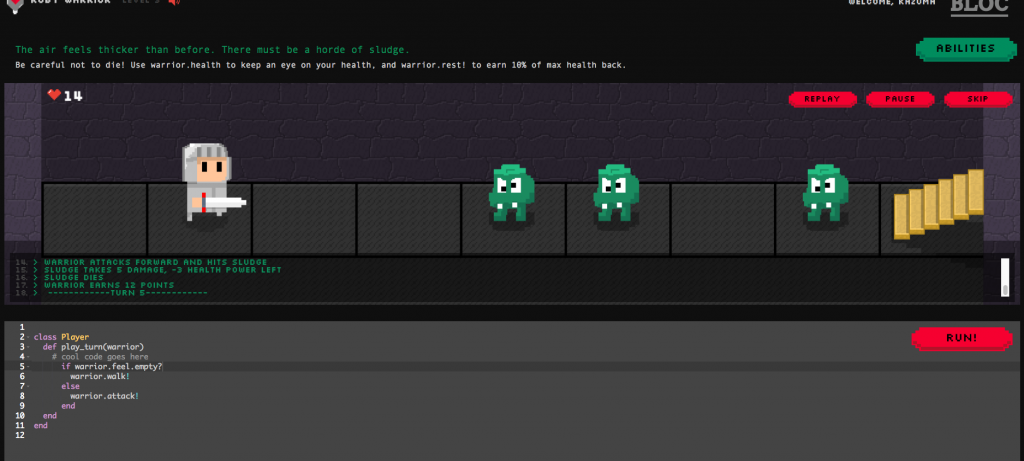Click the golden staircase exit

tap(938, 204)
